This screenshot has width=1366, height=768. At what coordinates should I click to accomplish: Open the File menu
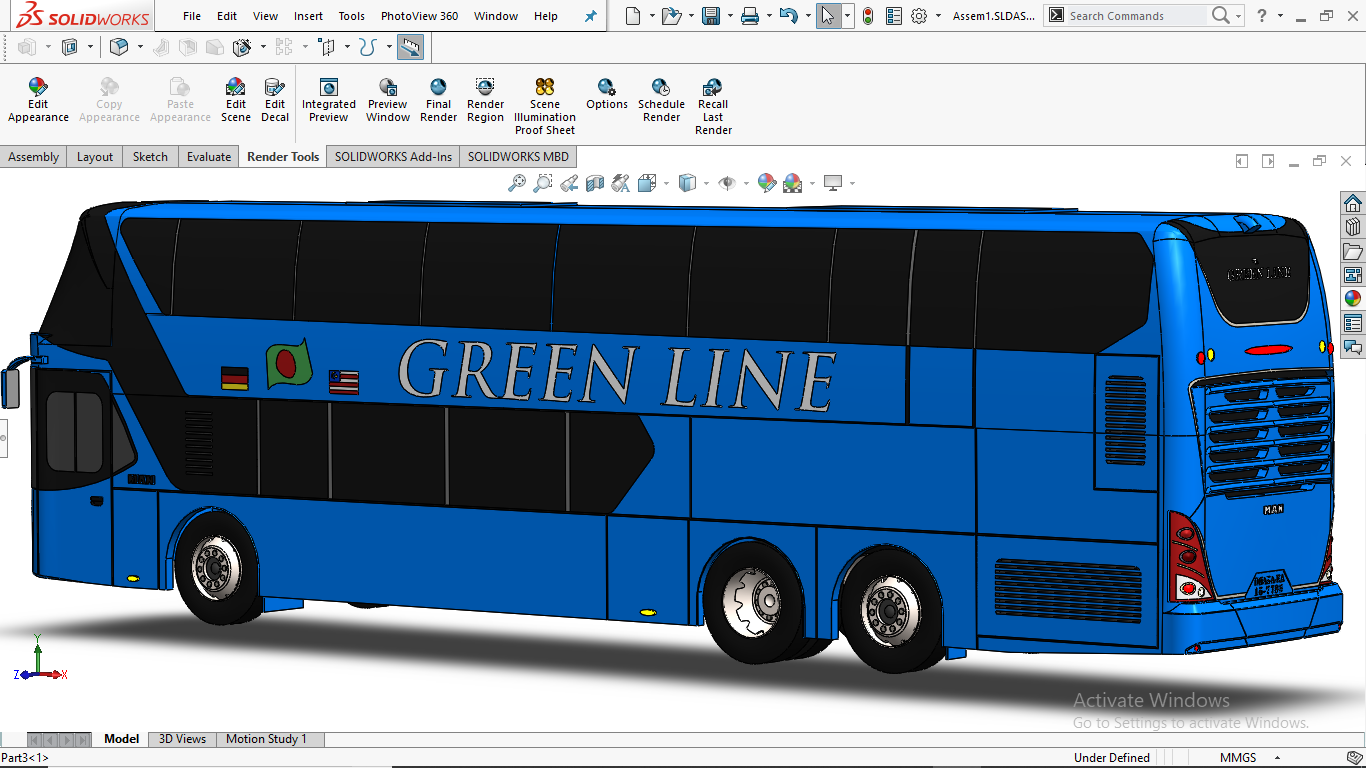coord(192,16)
